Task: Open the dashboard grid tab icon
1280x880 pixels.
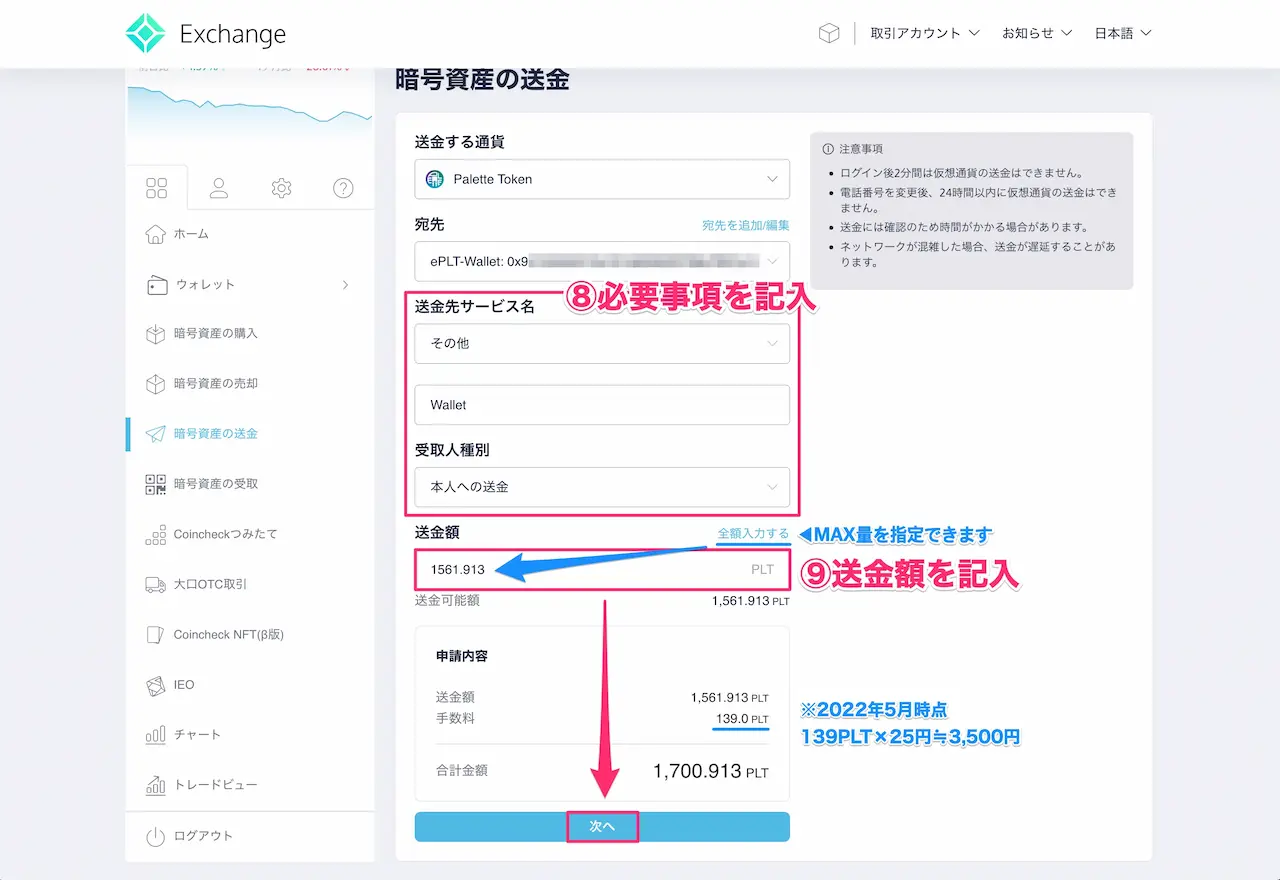Action: pyautogui.click(x=156, y=188)
